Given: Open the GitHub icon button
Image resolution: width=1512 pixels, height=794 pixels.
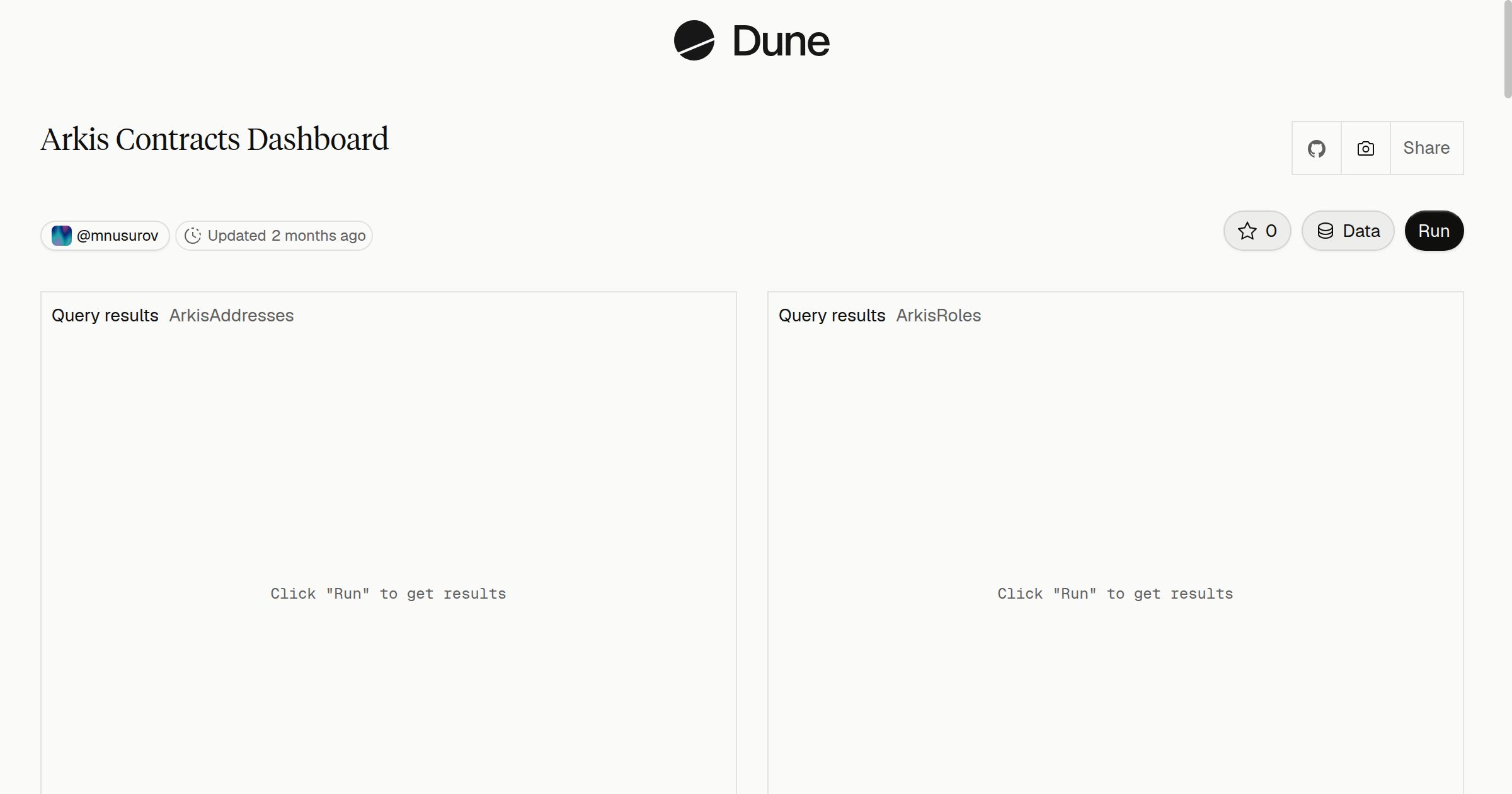Looking at the screenshot, I should pyautogui.click(x=1317, y=148).
